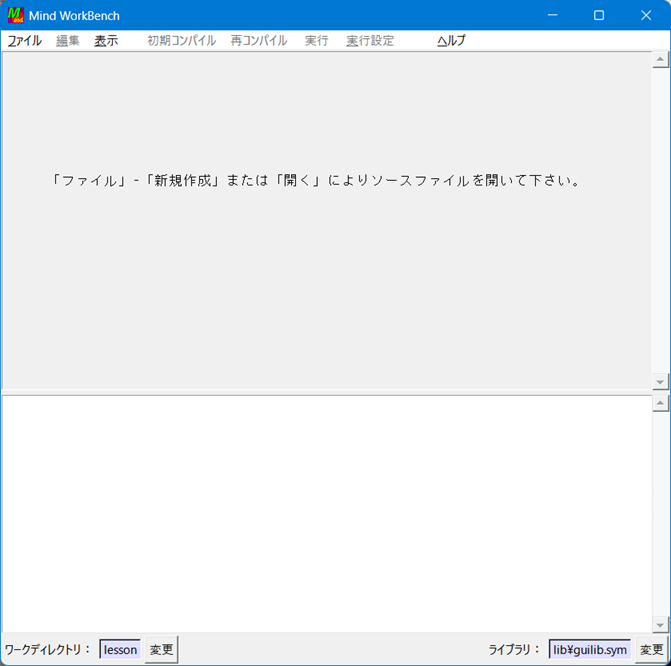Click the Mind WorkBench app icon
The height and width of the screenshot is (666, 671).
pyautogui.click(x=15, y=15)
